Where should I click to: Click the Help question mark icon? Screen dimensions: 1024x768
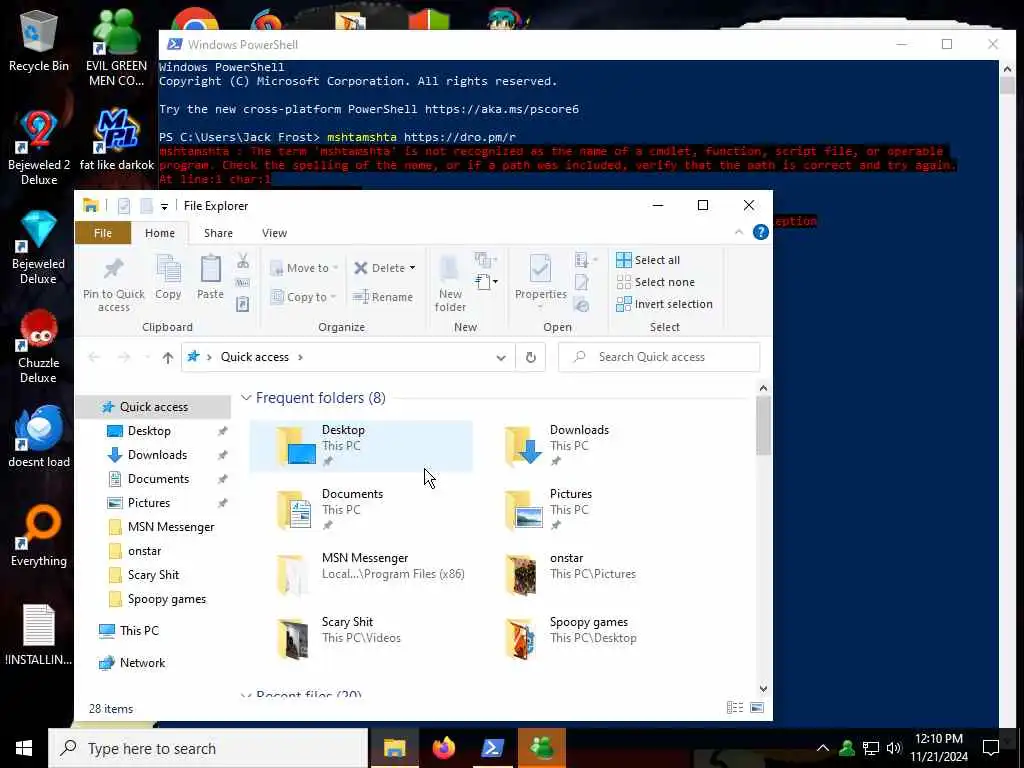tap(760, 232)
